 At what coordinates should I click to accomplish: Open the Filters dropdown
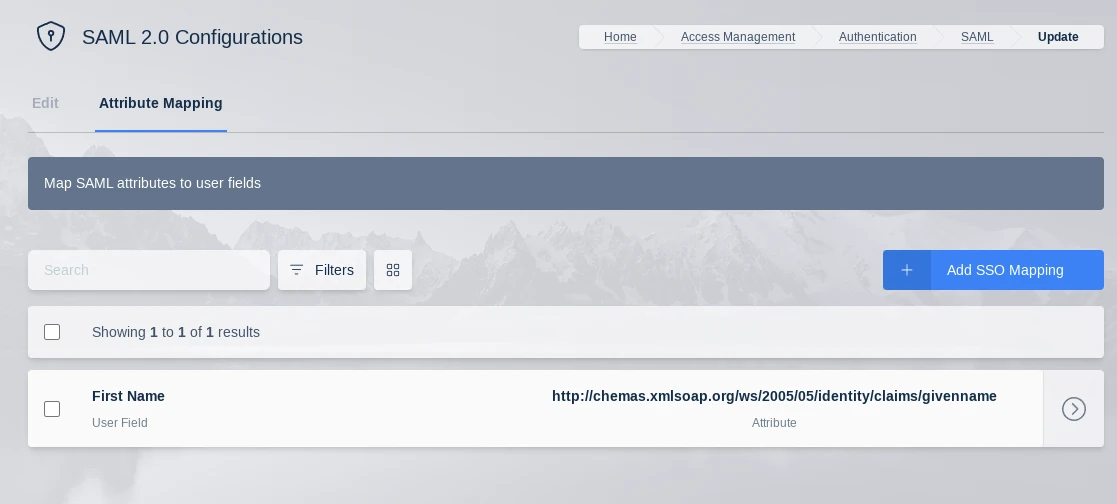pos(322,270)
